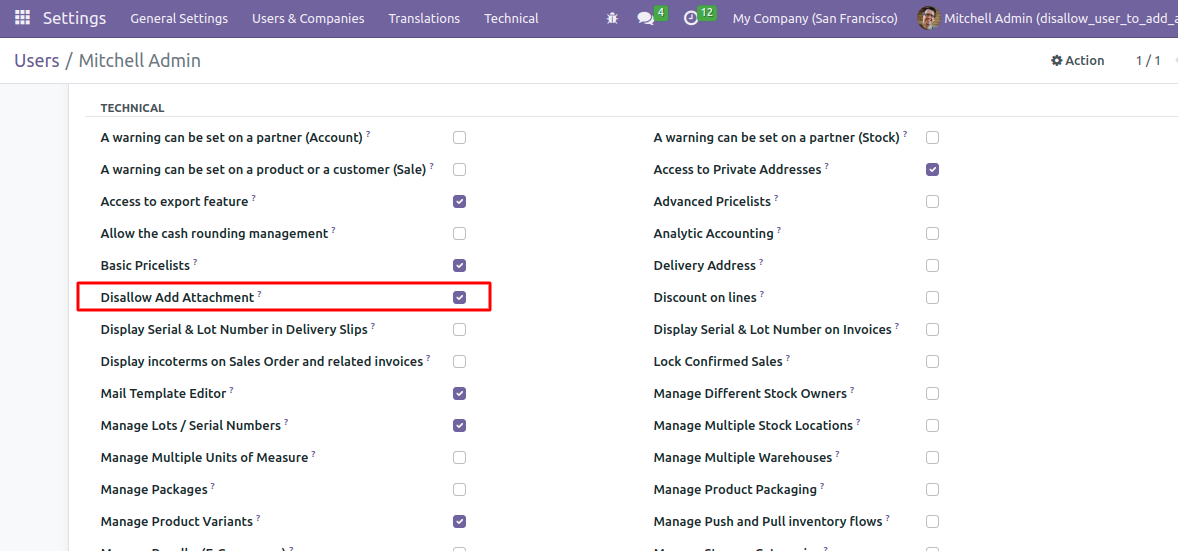Open the Users & Companies menu
The height and width of the screenshot is (551, 1178).
tap(308, 18)
